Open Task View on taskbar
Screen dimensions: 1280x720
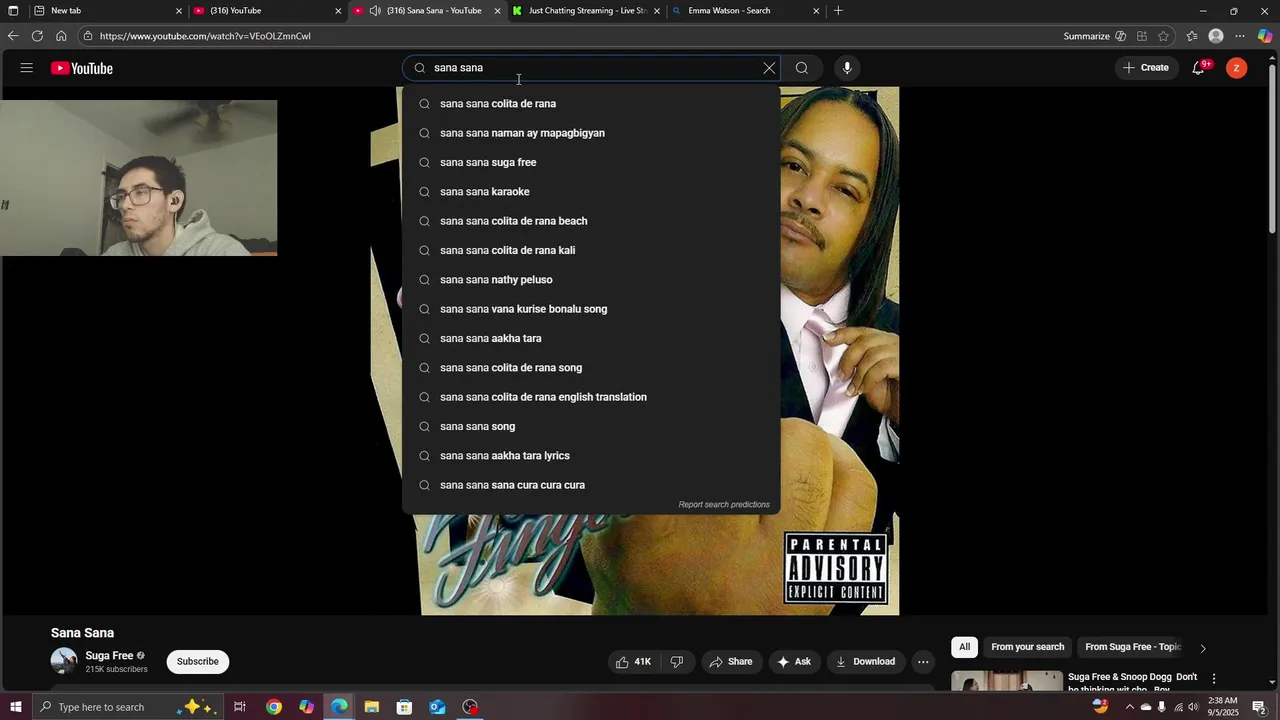pyautogui.click(x=240, y=707)
